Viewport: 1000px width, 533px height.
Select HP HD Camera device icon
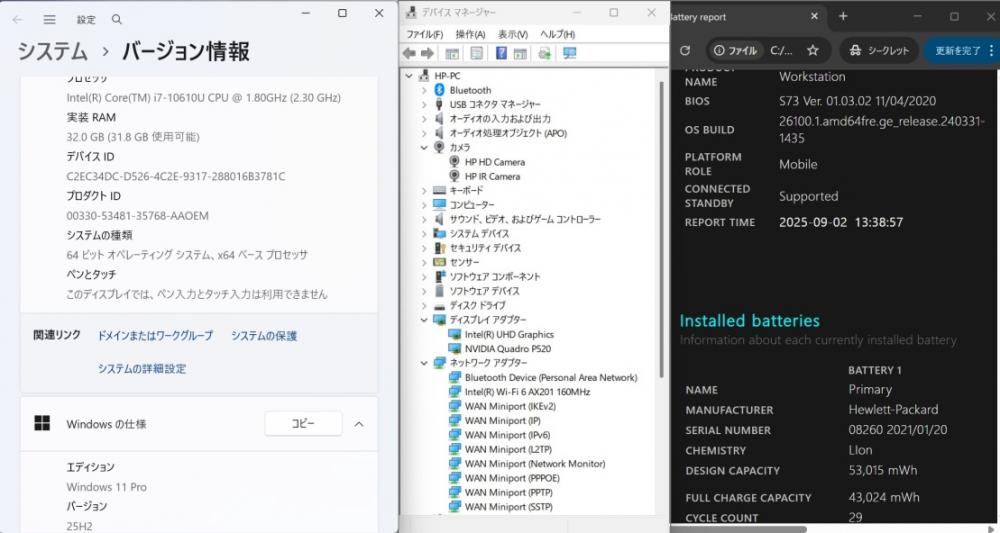tap(455, 162)
